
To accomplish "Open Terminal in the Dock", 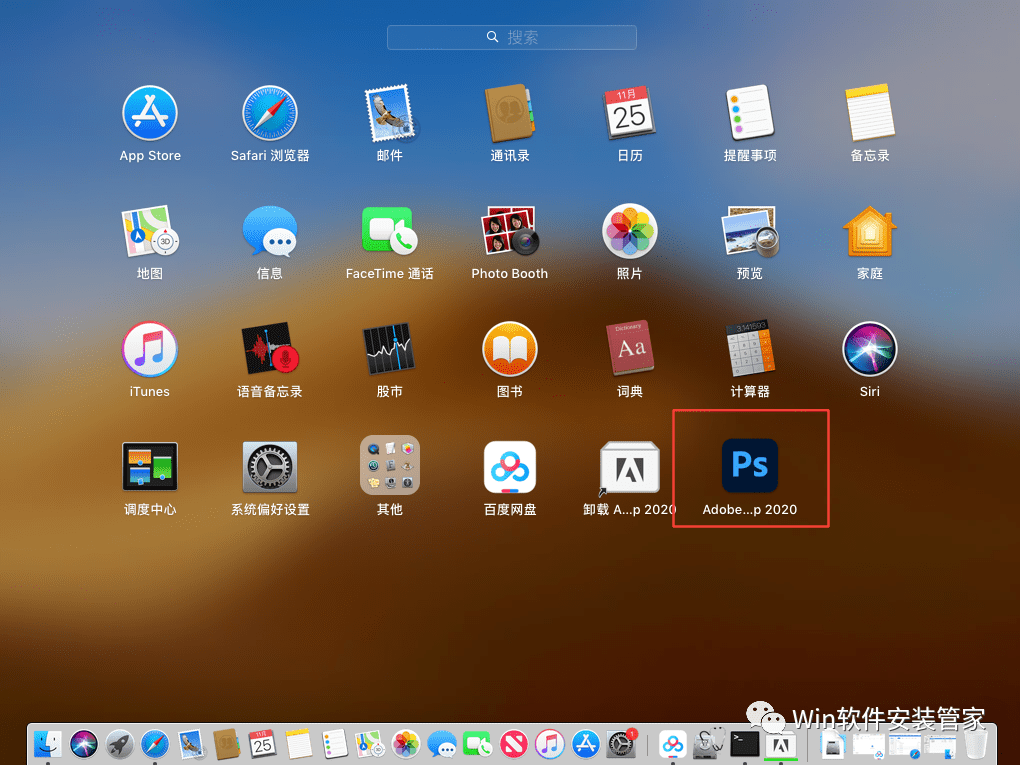I will [744, 744].
